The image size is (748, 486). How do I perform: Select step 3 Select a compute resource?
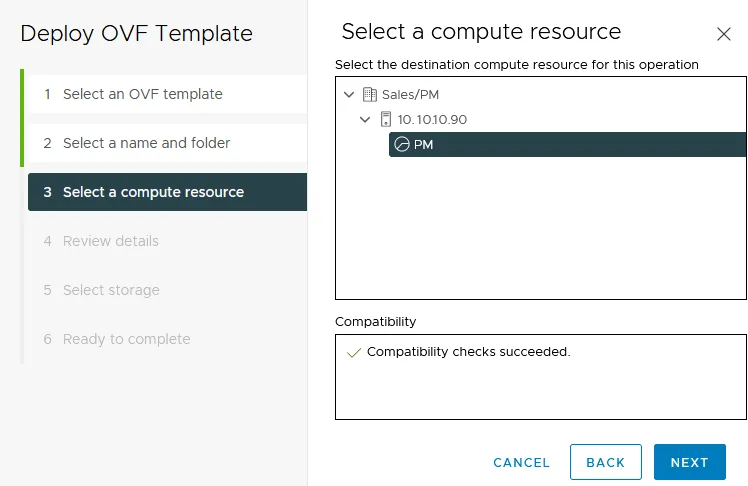click(x=153, y=192)
